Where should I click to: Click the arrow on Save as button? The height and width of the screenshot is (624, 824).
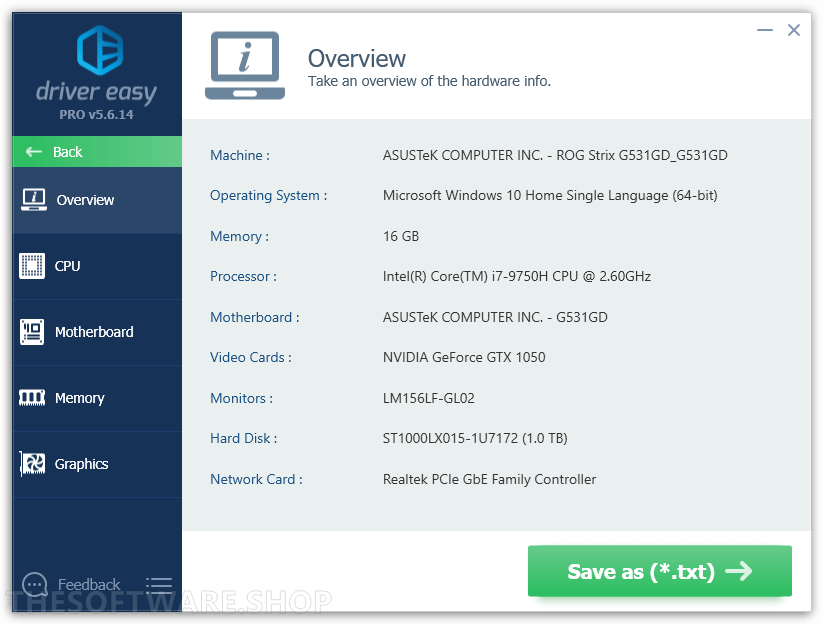(x=738, y=571)
